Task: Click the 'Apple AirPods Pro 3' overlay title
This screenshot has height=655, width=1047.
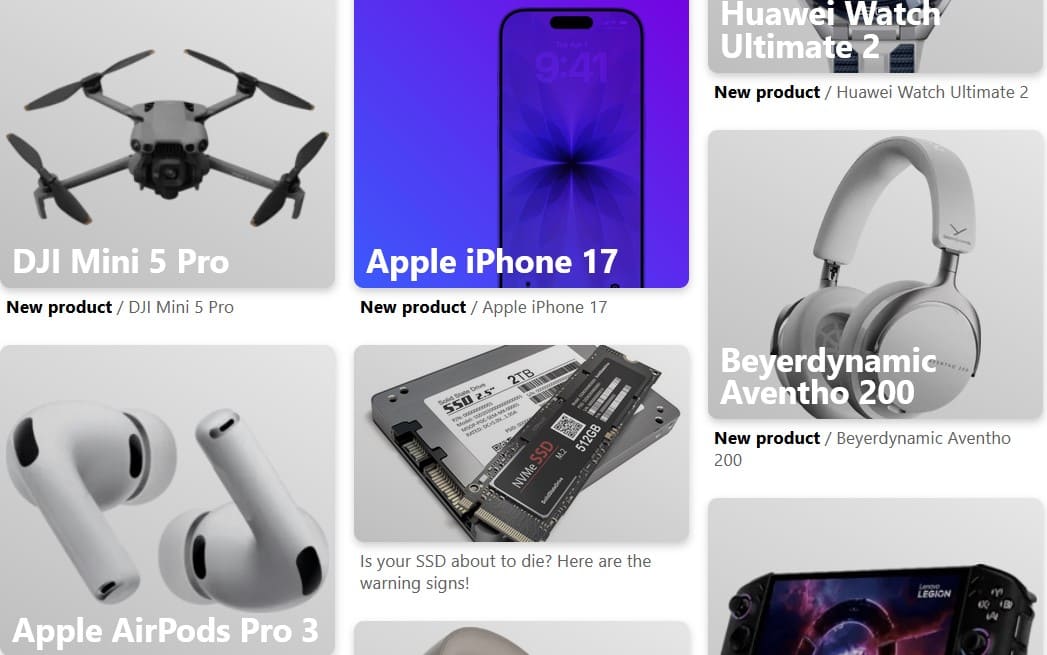Action: pos(166,631)
